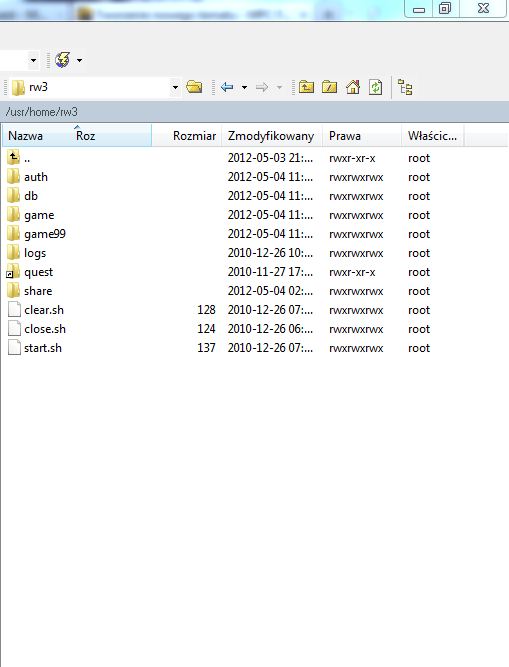Open the rw3 directory combo box

coord(95,87)
